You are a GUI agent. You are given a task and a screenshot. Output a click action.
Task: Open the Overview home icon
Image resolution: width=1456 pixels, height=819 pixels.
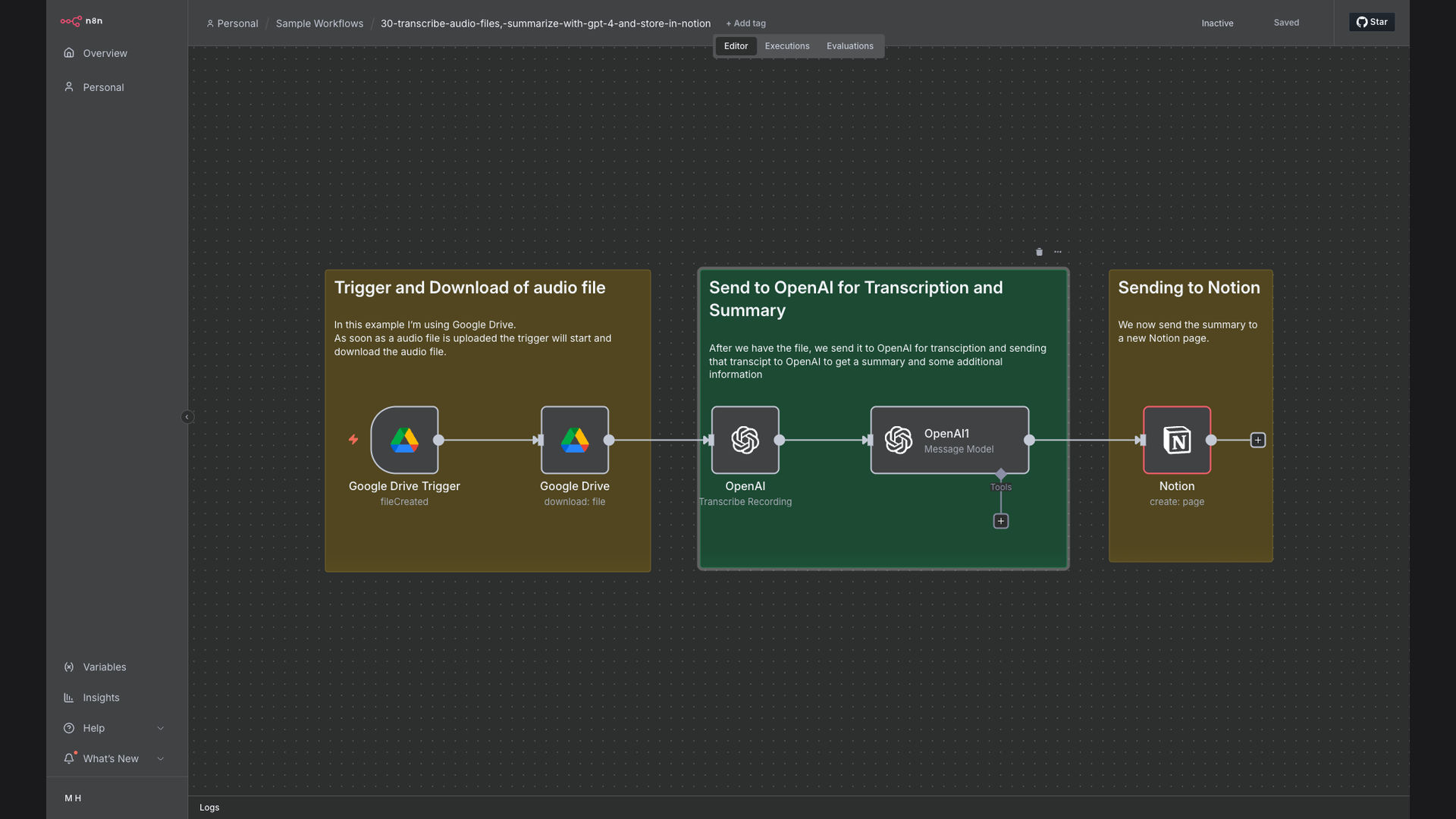coord(69,53)
